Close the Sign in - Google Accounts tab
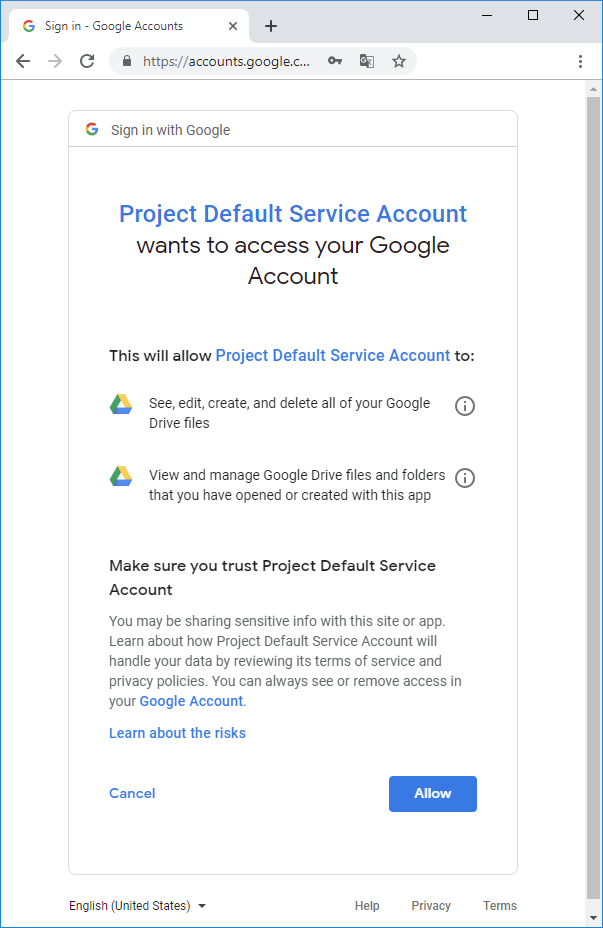 click(233, 26)
